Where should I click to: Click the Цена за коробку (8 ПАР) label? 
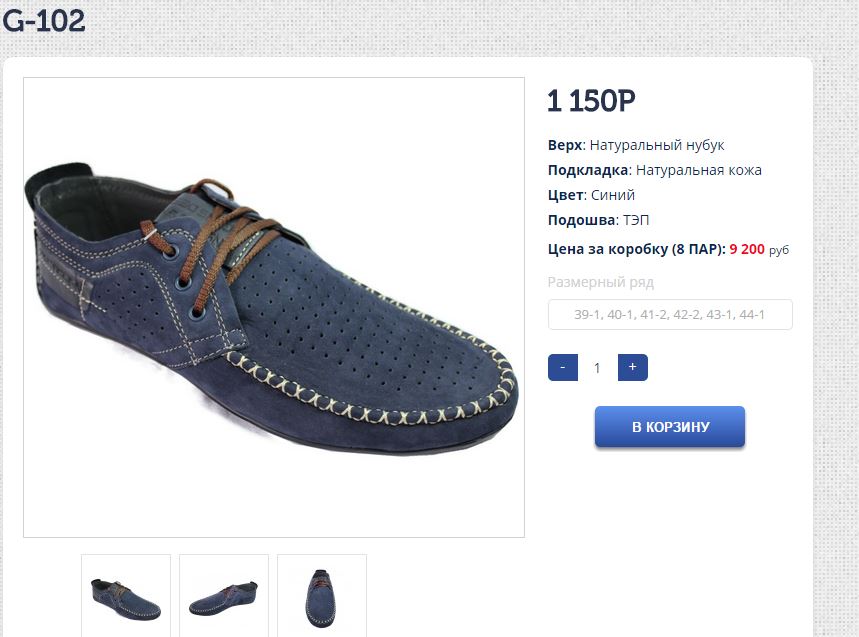[636, 249]
